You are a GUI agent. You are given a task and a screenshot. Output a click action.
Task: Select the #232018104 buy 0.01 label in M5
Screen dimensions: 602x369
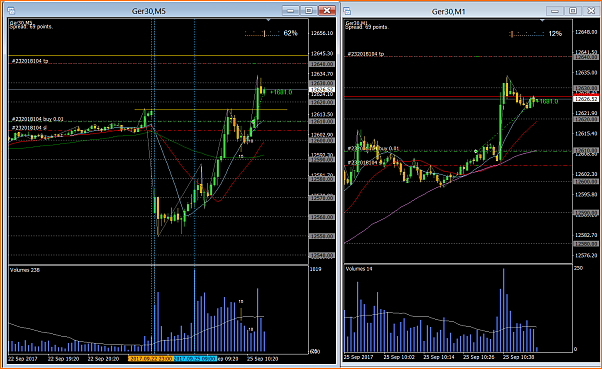click(38, 119)
